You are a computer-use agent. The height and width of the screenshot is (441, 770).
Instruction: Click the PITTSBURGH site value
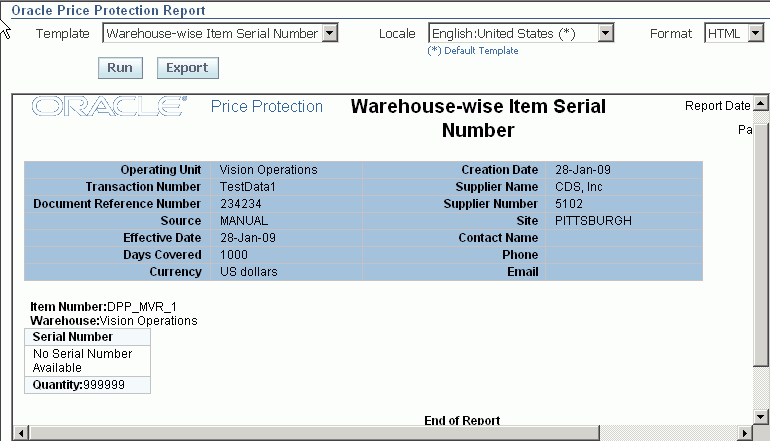tap(593, 221)
